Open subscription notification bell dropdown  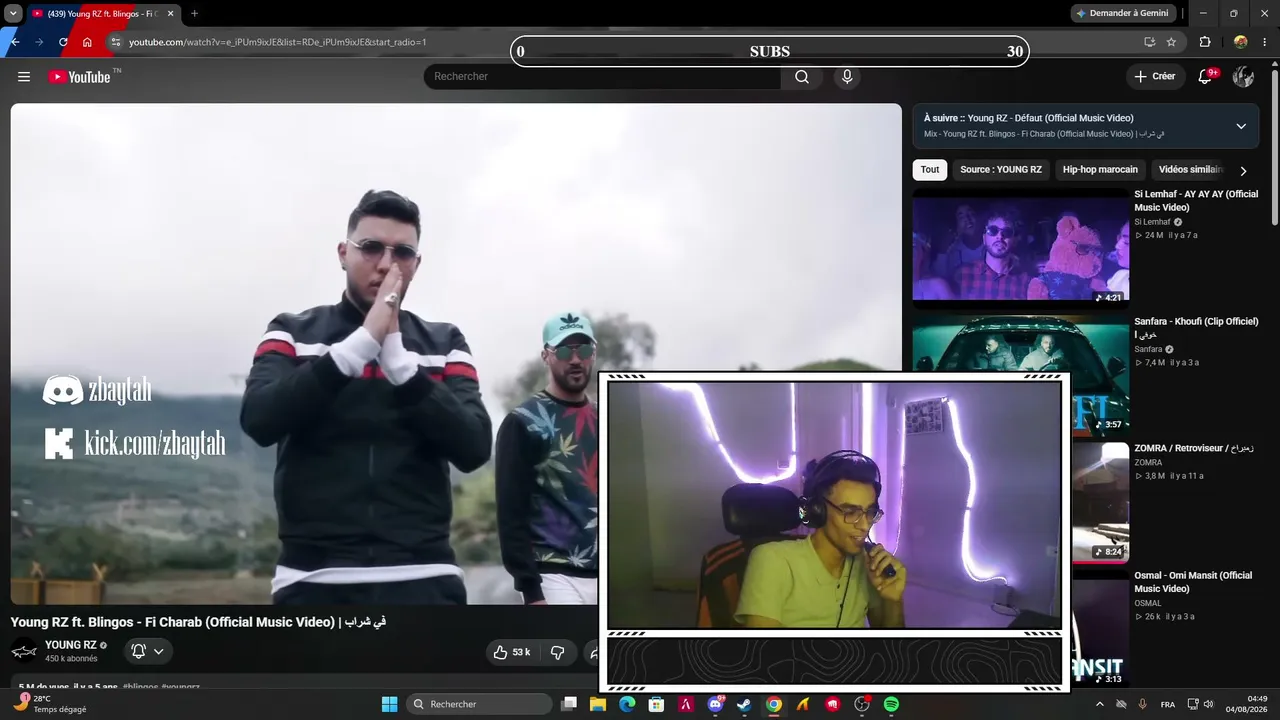pos(148,652)
